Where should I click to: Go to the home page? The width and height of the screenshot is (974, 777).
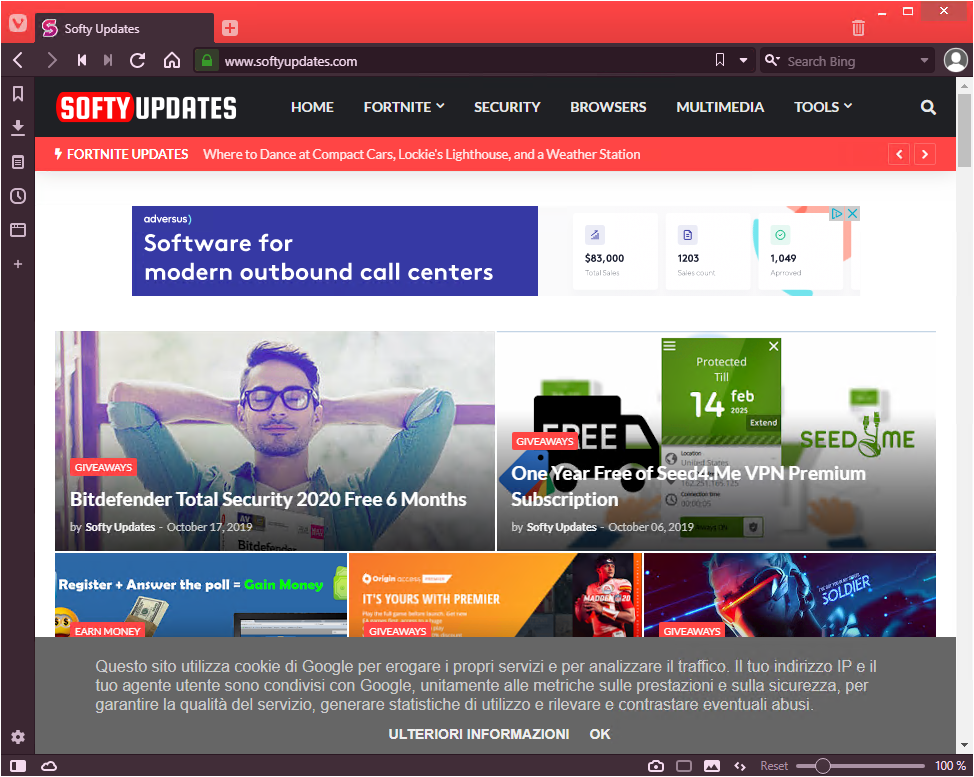171,60
